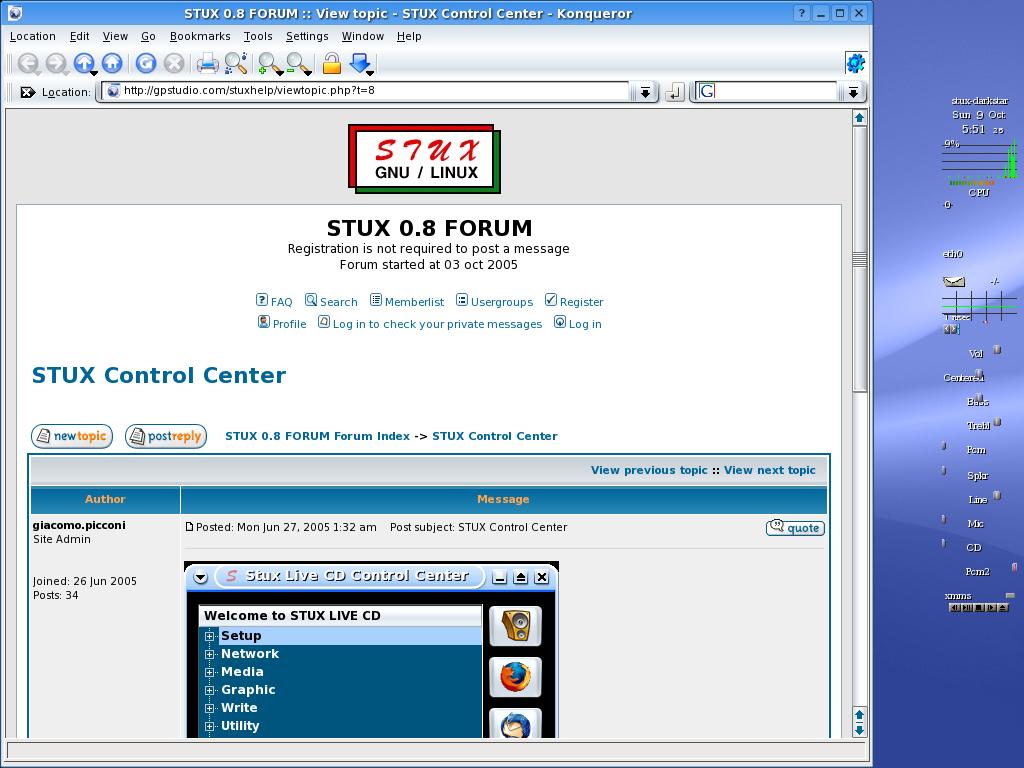Click the Usergroups icon
Screen dimensions: 1024x768
[x=462, y=300]
